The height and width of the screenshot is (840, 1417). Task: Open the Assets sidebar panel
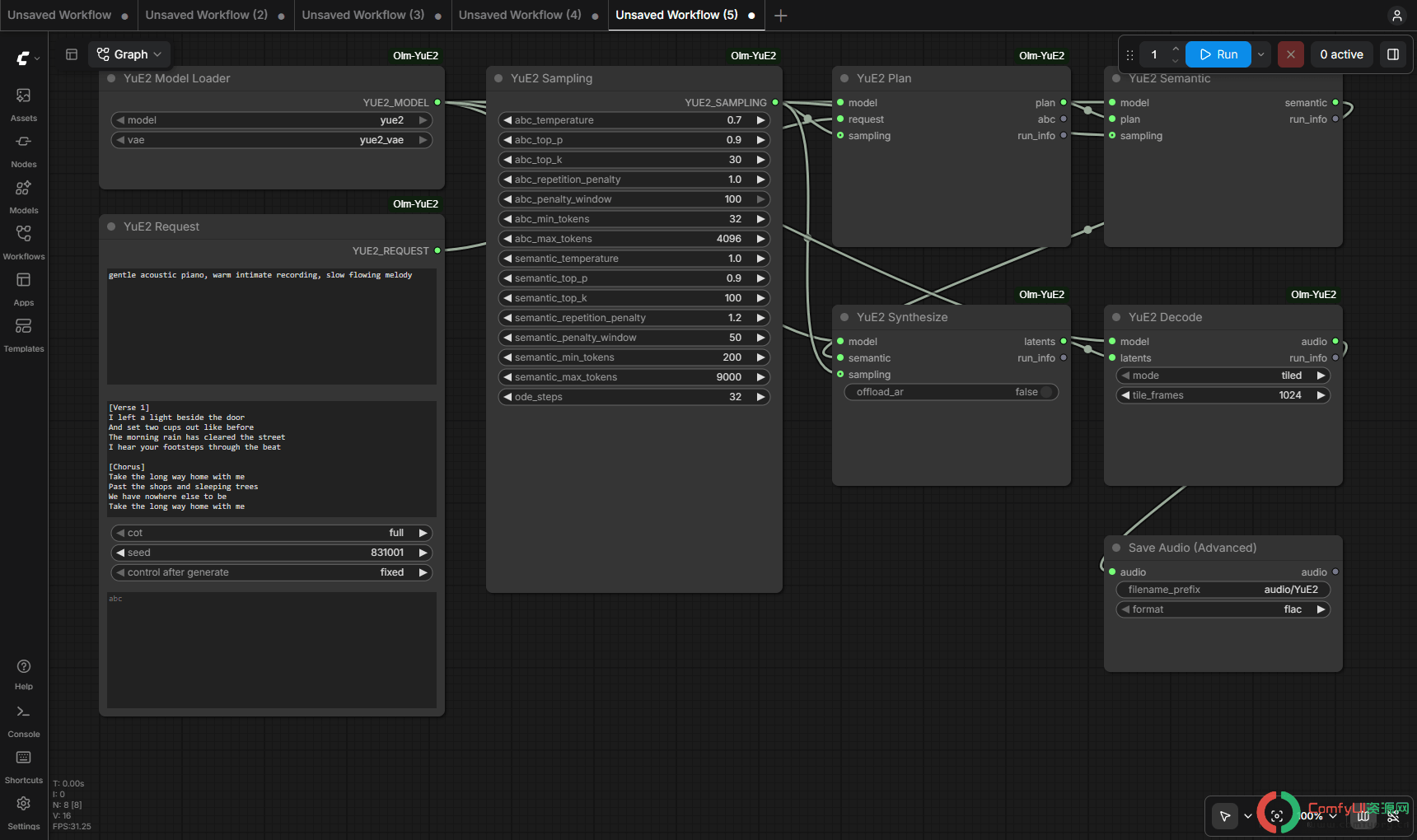tap(24, 105)
